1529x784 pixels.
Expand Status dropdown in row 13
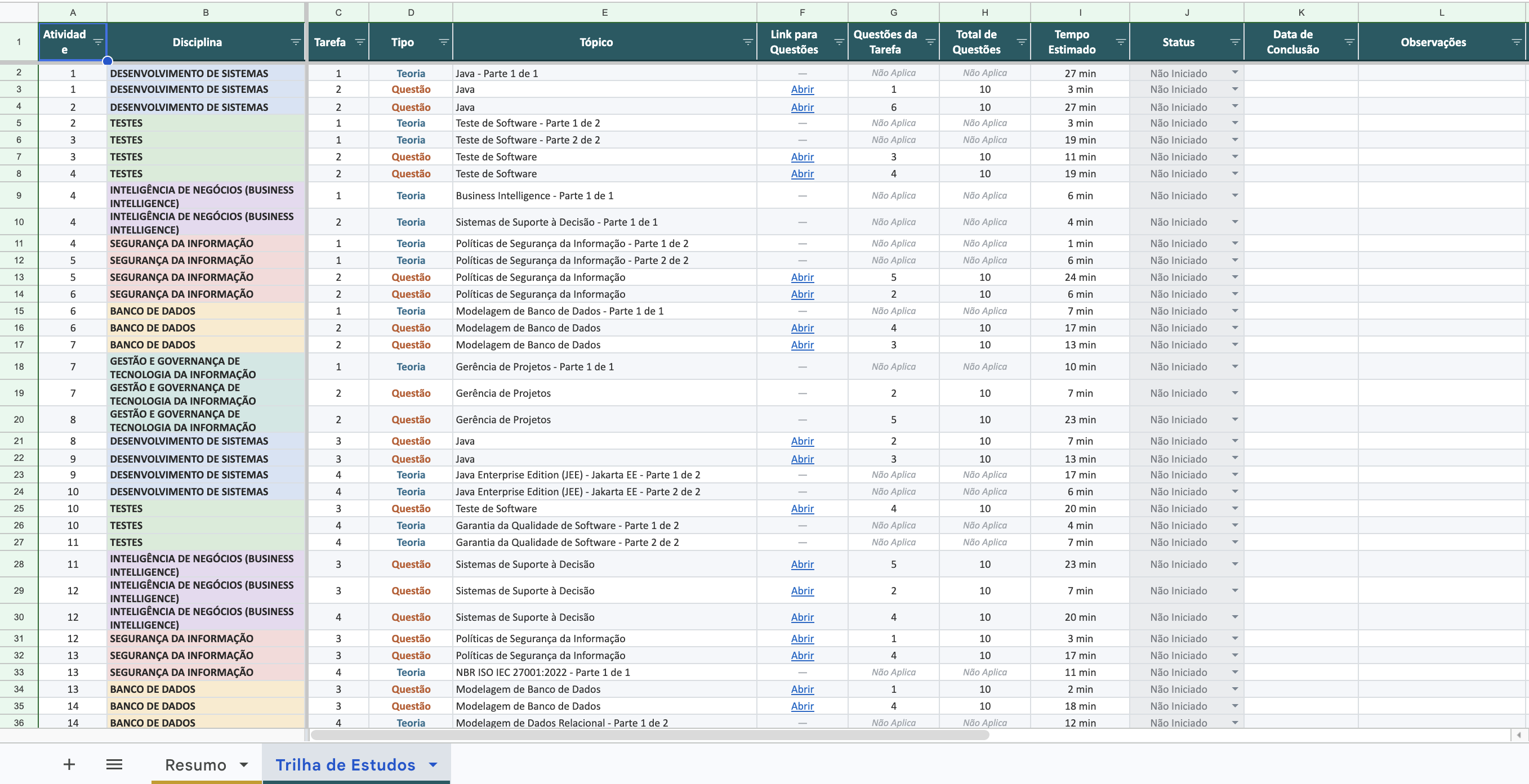click(1235, 276)
